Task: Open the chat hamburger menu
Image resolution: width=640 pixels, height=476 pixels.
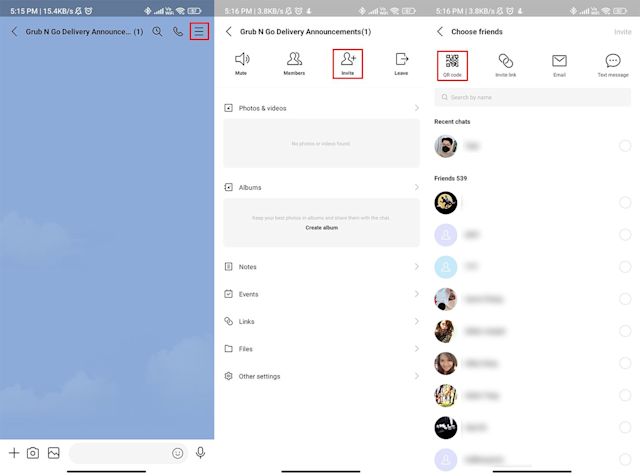Action: [199, 31]
